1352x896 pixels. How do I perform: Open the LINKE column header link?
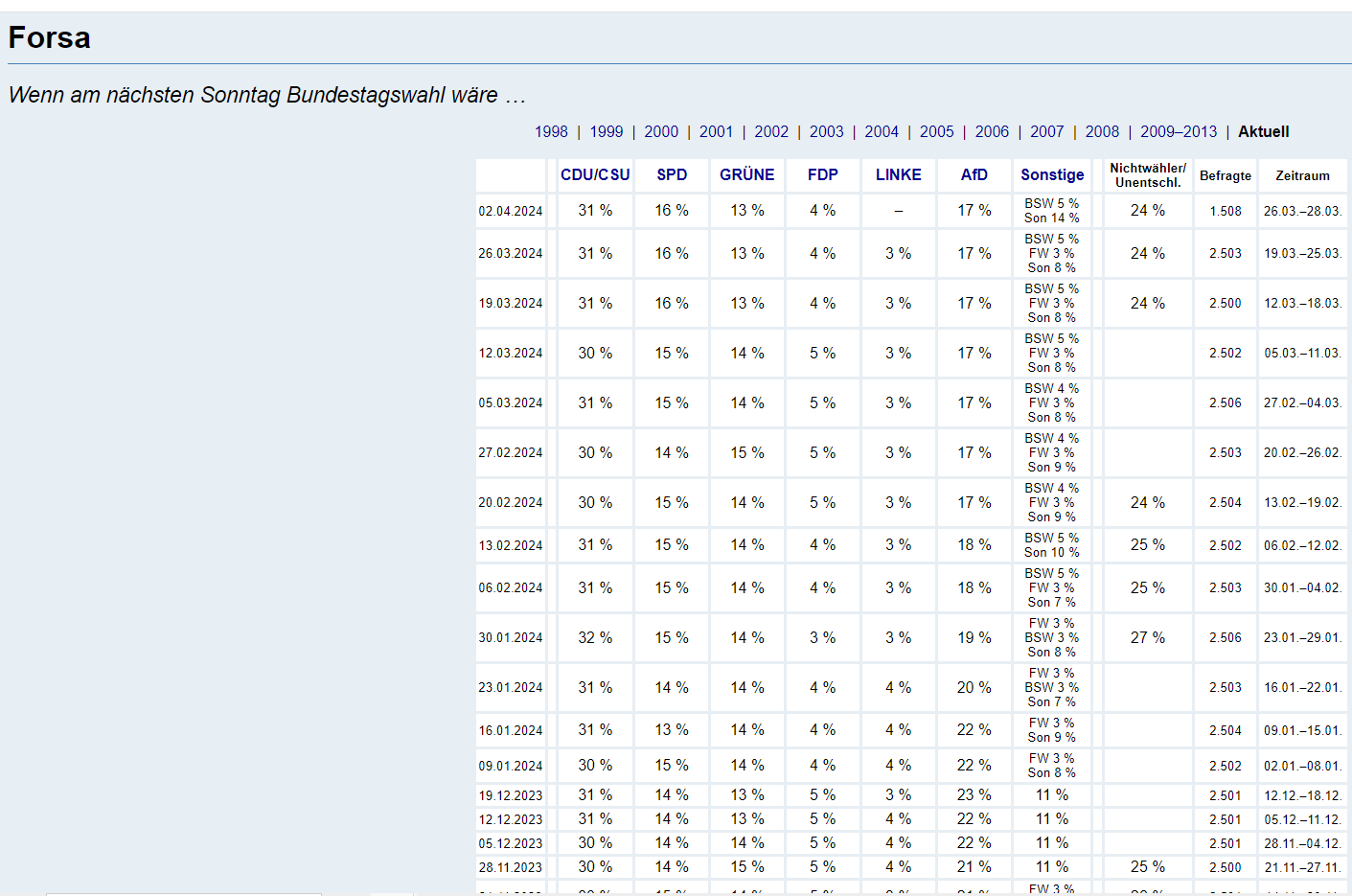[899, 174]
